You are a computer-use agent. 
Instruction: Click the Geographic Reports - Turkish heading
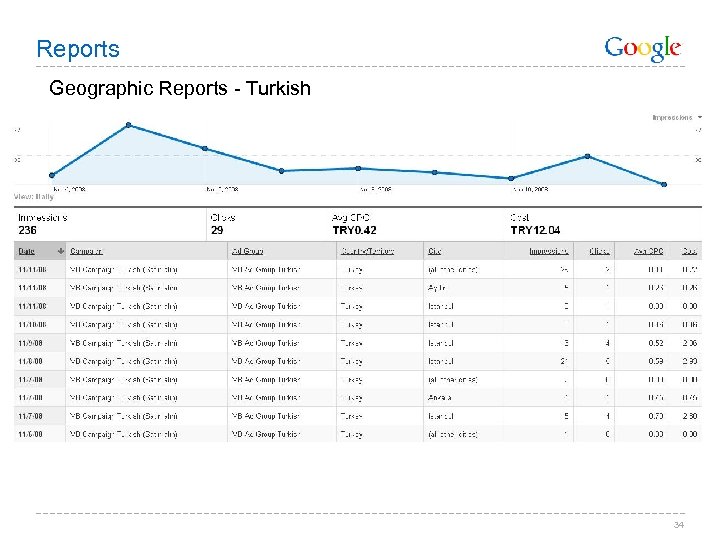click(x=180, y=89)
